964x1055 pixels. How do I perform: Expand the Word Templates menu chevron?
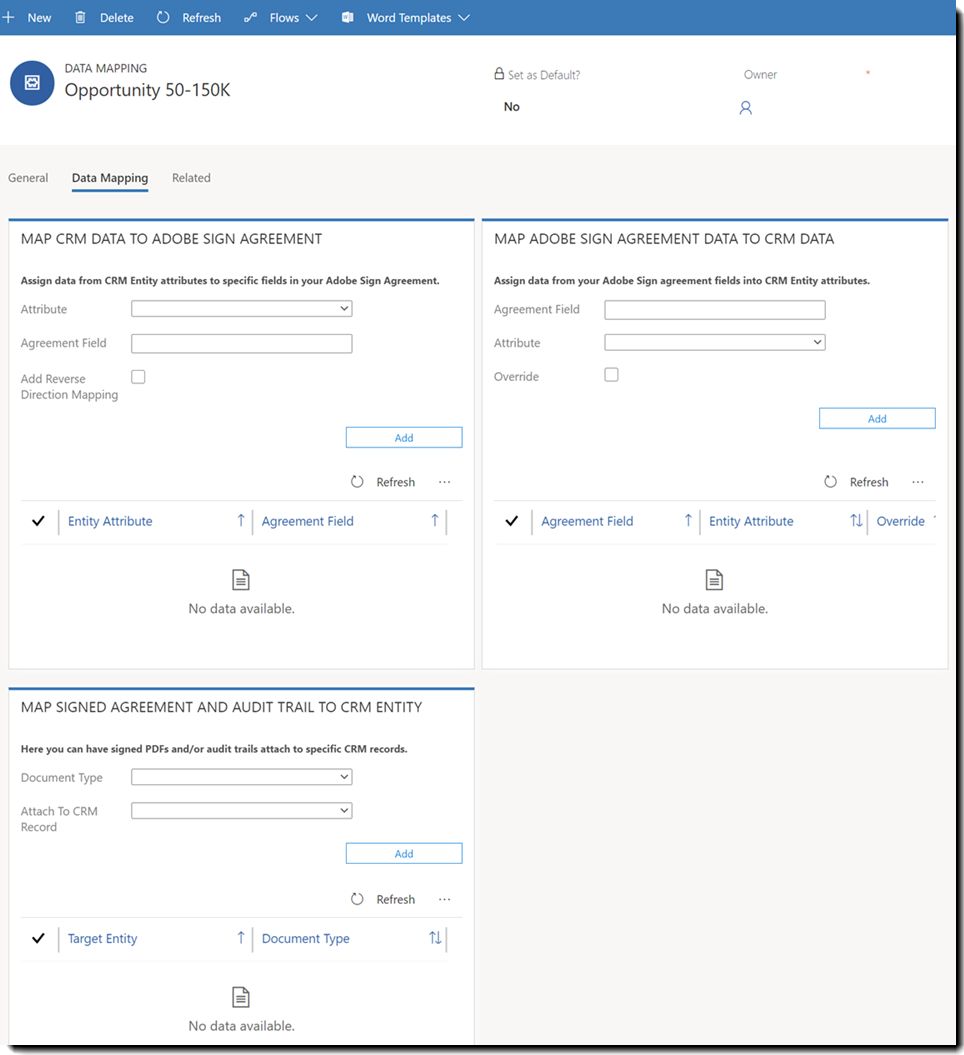(x=464, y=17)
